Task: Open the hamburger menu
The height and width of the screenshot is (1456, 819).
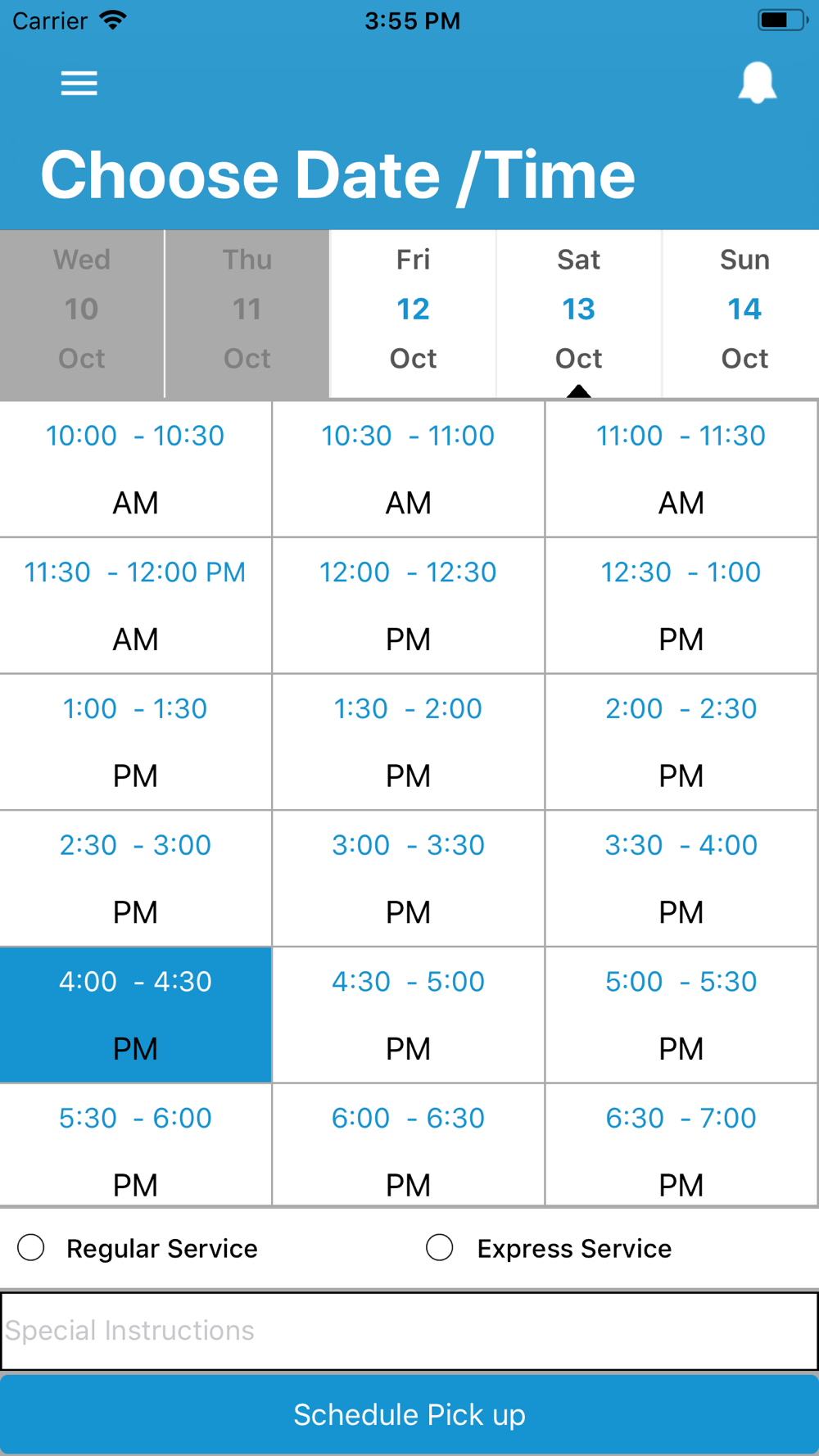Action: 79,83
